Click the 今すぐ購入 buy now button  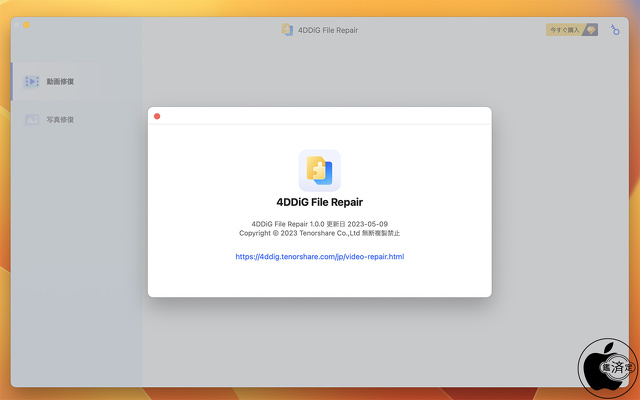pos(572,30)
